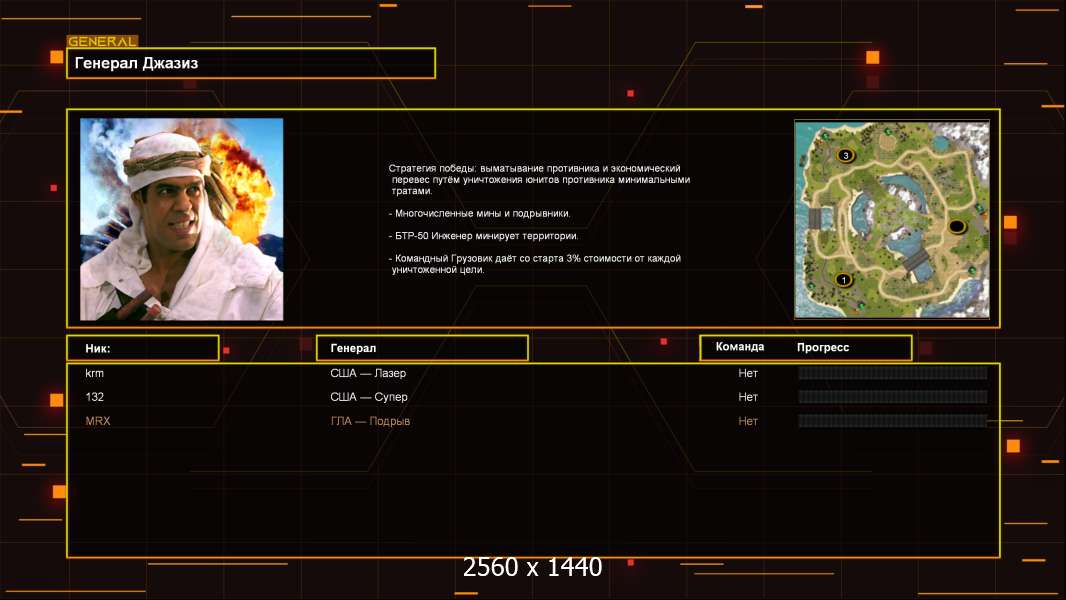This screenshot has width=1066, height=600.
Task: Click the 'Многочисленные мины и подрывники' line
Action: [479, 213]
